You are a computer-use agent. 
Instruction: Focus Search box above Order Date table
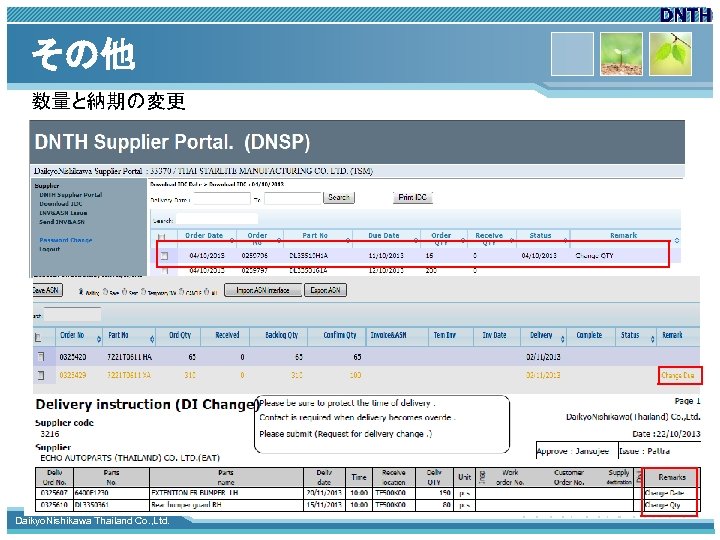pos(217,220)
